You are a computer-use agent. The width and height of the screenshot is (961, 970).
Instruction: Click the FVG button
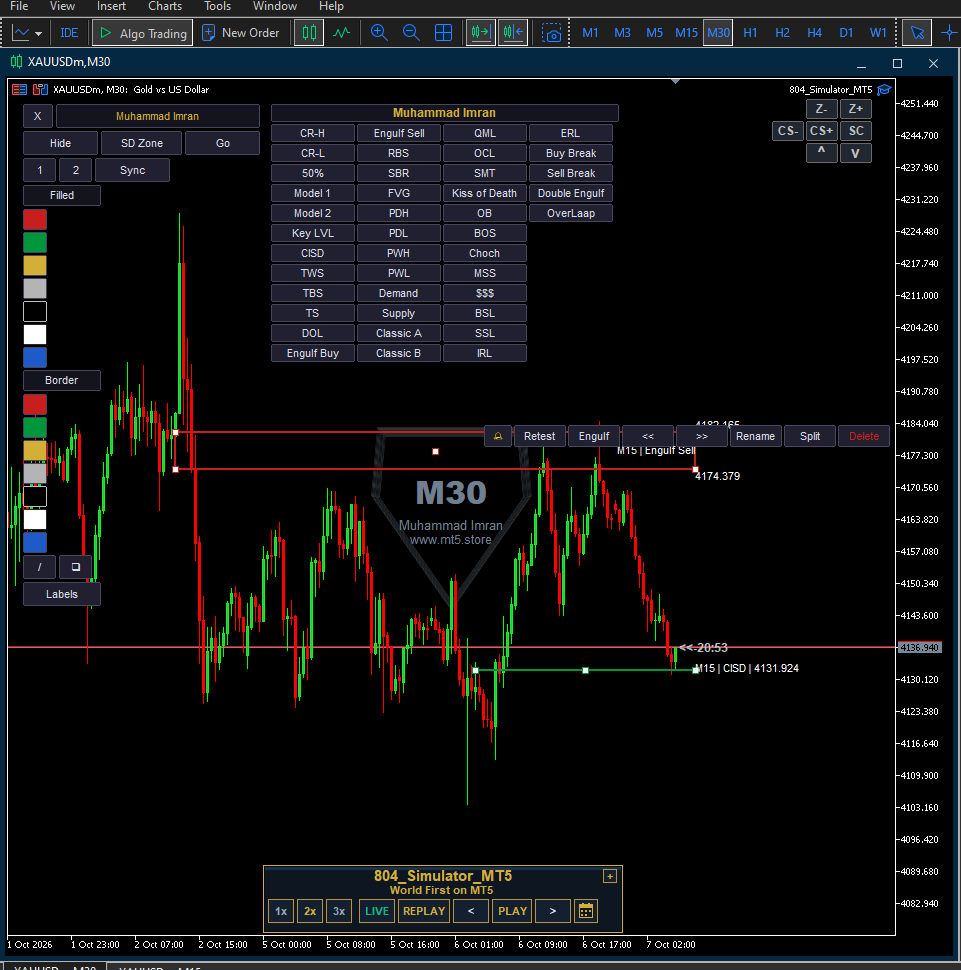[x=399, y=194]
